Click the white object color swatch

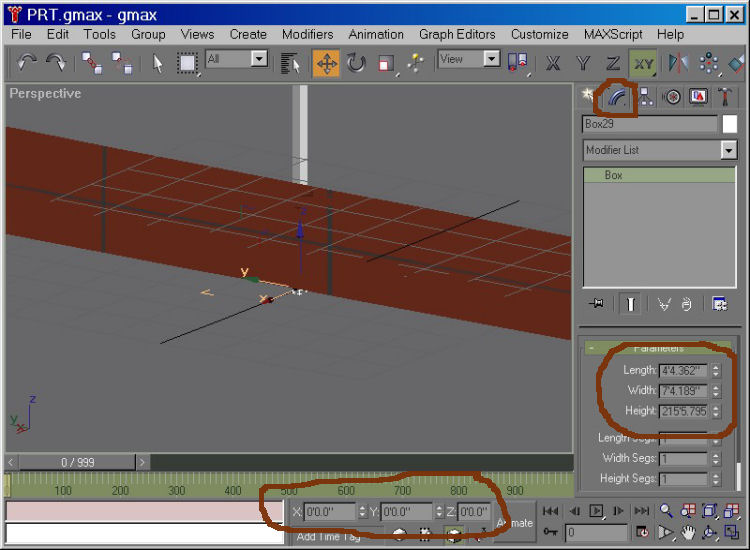[x=730, y=124]
